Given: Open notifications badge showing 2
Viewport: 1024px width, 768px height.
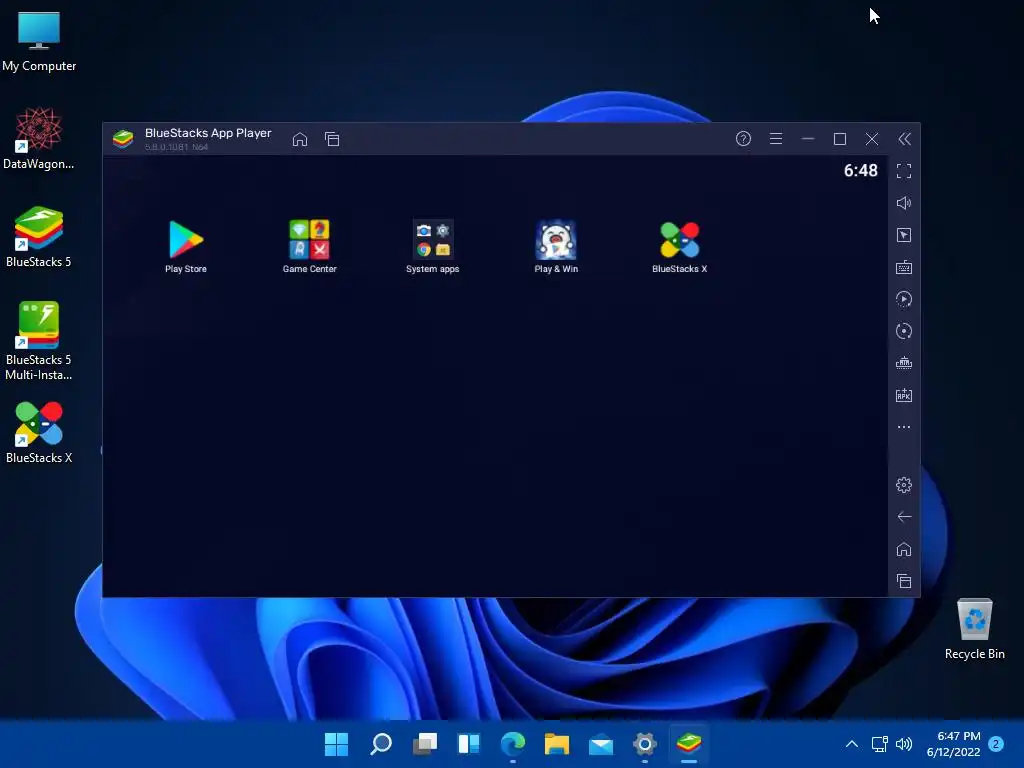Looking at the screenshot, I should [996, 744].
